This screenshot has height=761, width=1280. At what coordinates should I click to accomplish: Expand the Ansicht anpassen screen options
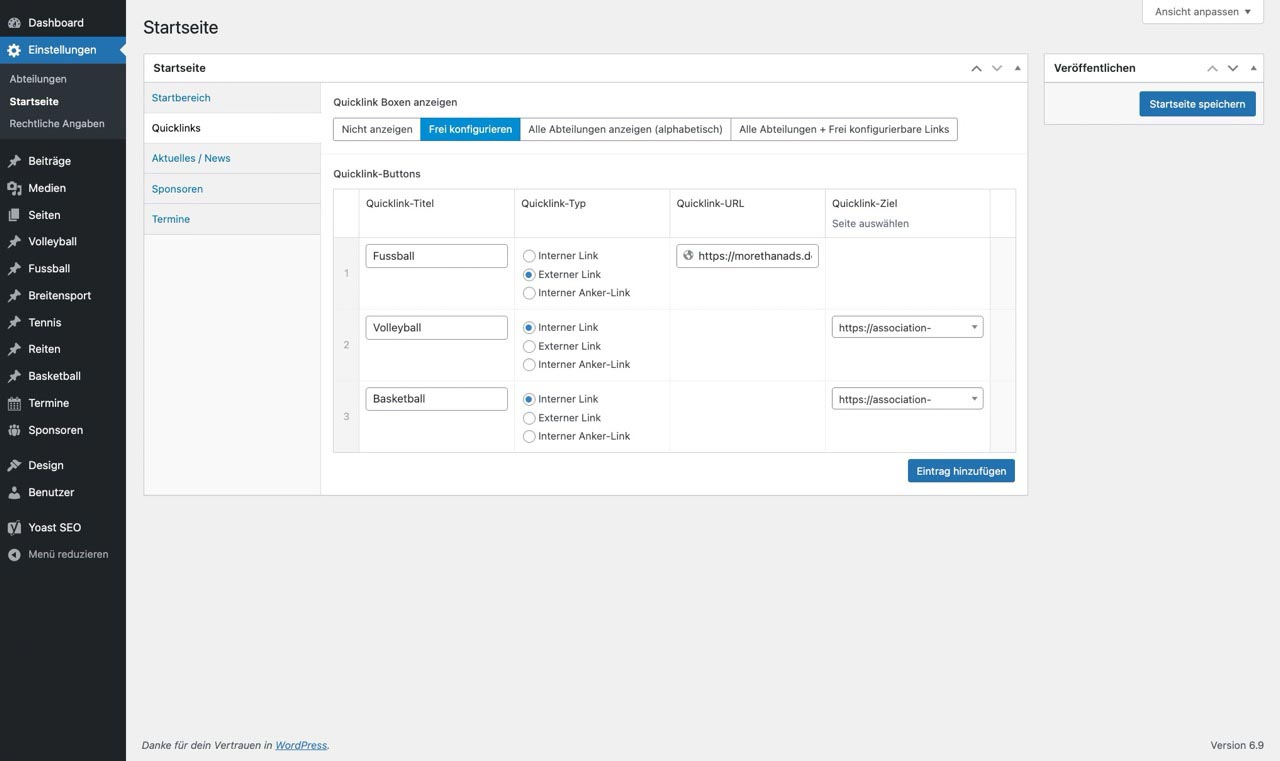[1202, 12]
